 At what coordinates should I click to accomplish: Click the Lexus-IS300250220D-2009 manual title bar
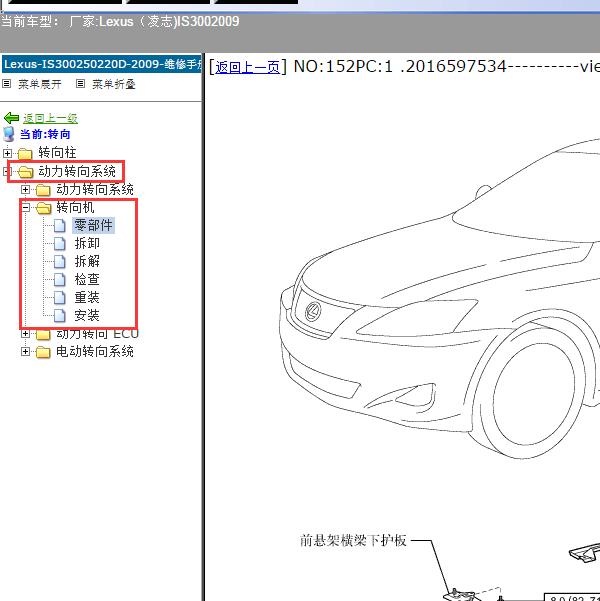pyautogui.click(x=102, y=64)
